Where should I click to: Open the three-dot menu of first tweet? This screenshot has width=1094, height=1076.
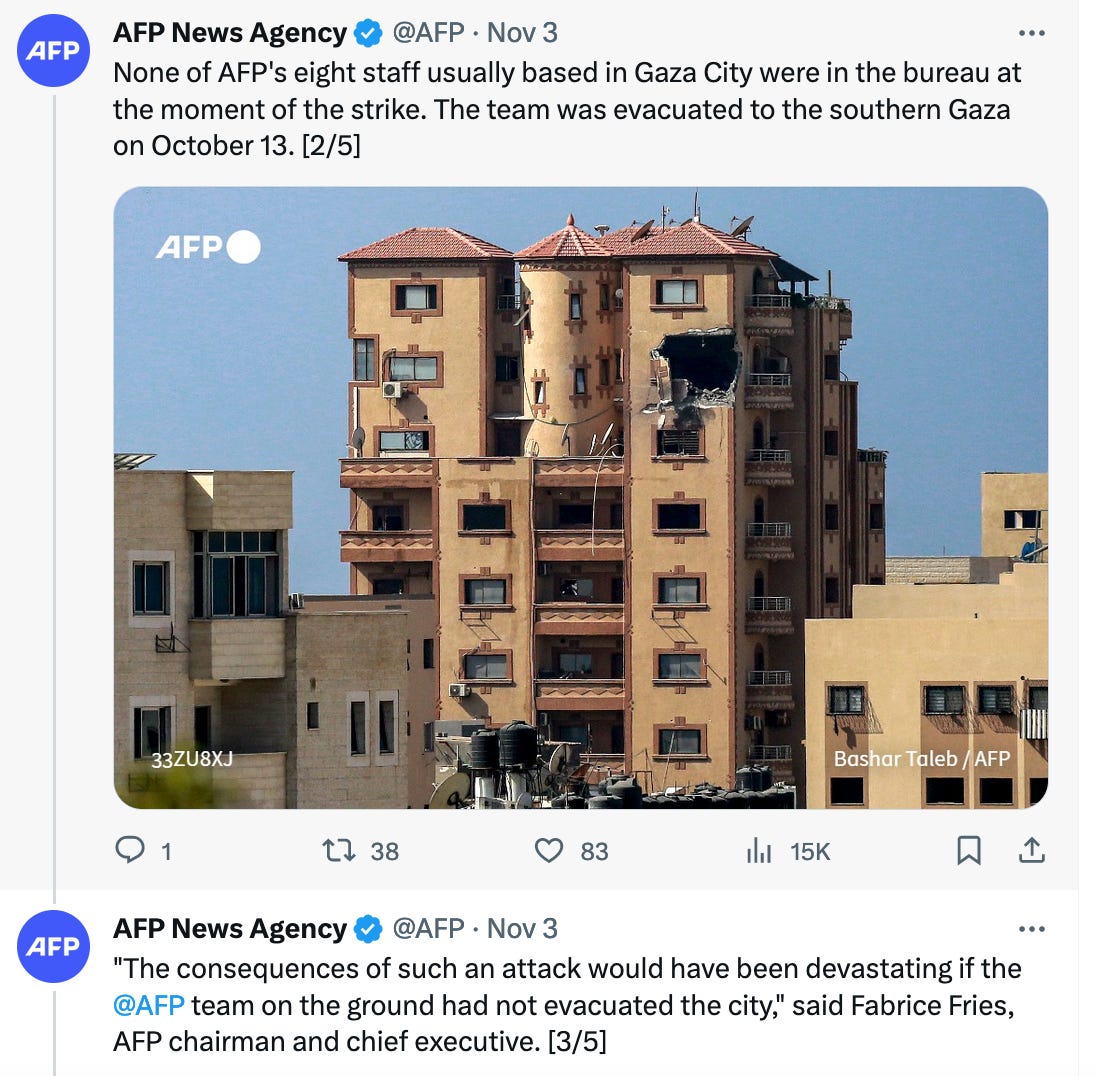point(1031,33)
